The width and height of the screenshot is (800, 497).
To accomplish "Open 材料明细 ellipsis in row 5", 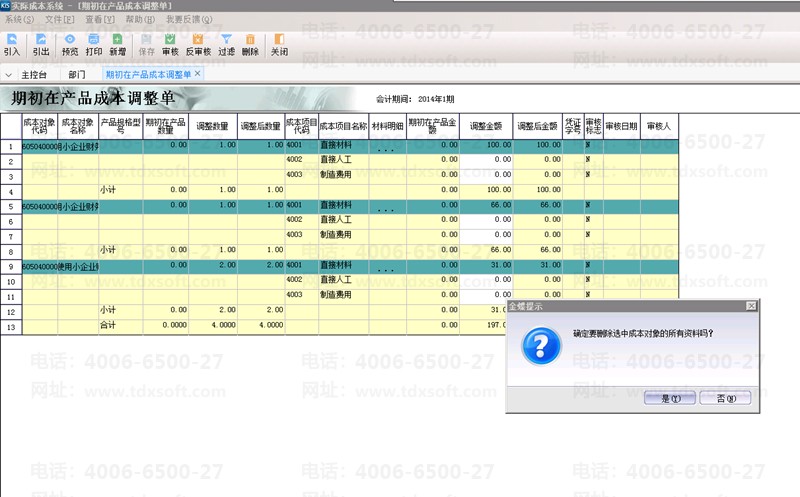I will click(386, 210).
